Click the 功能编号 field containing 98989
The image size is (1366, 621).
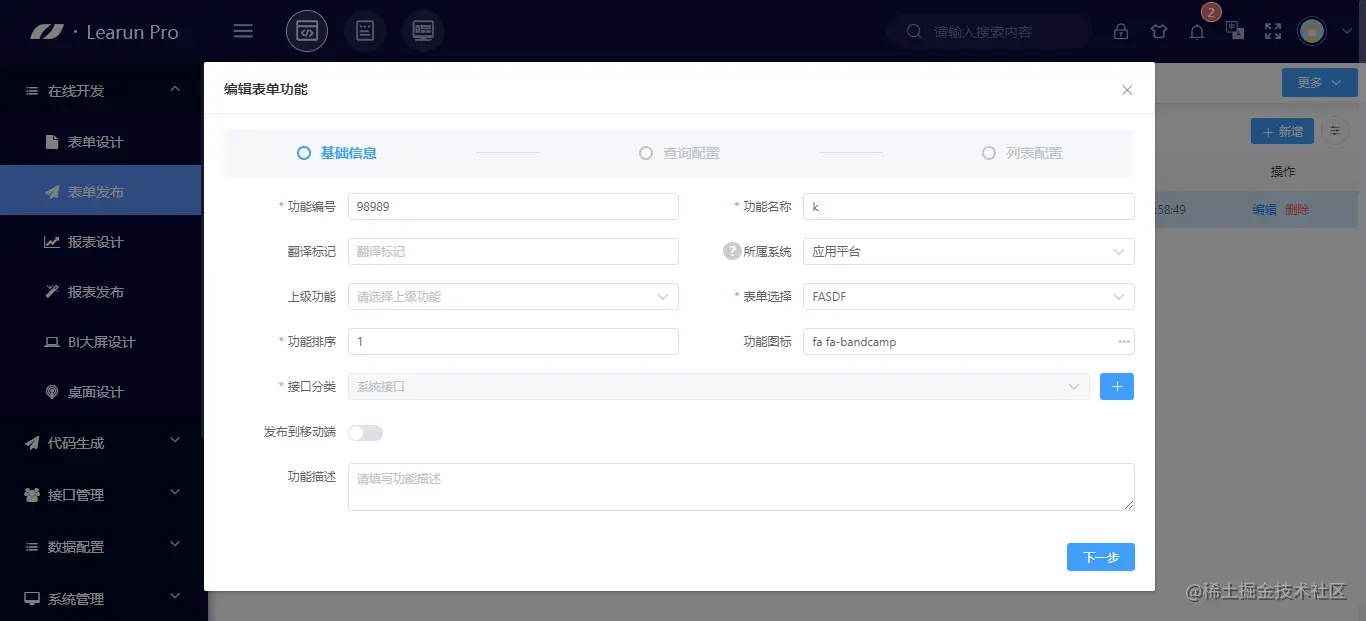pos(513,206)
